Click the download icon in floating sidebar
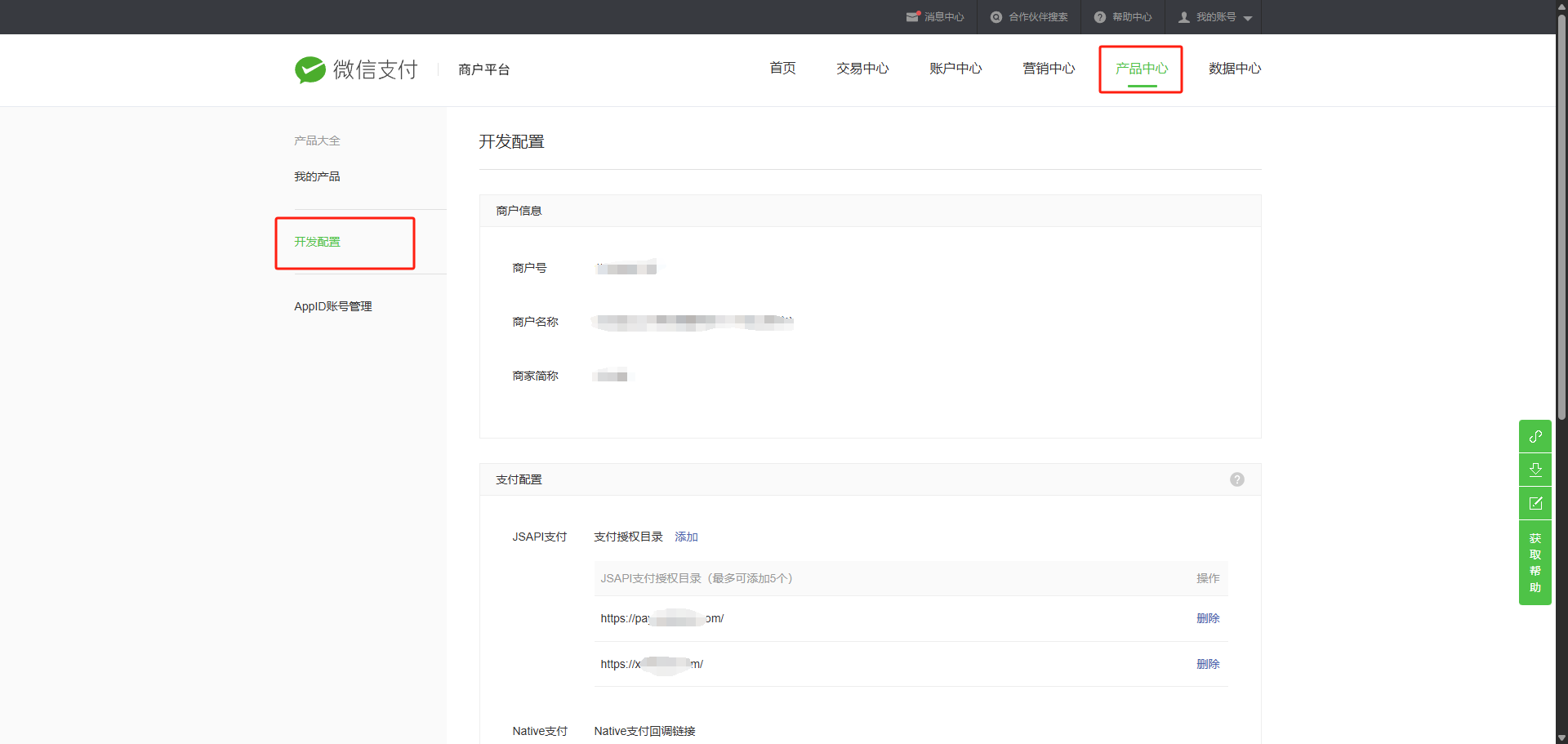The image size is (1568, 744). pos(1535,470)
